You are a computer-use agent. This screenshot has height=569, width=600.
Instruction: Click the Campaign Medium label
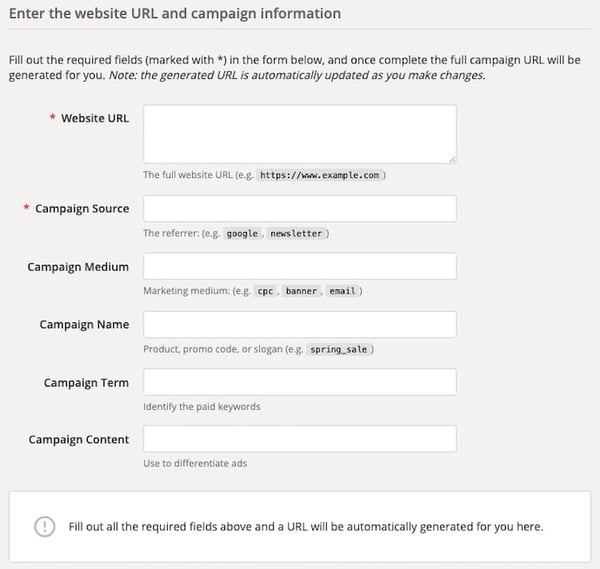click(x=78, y=267)
